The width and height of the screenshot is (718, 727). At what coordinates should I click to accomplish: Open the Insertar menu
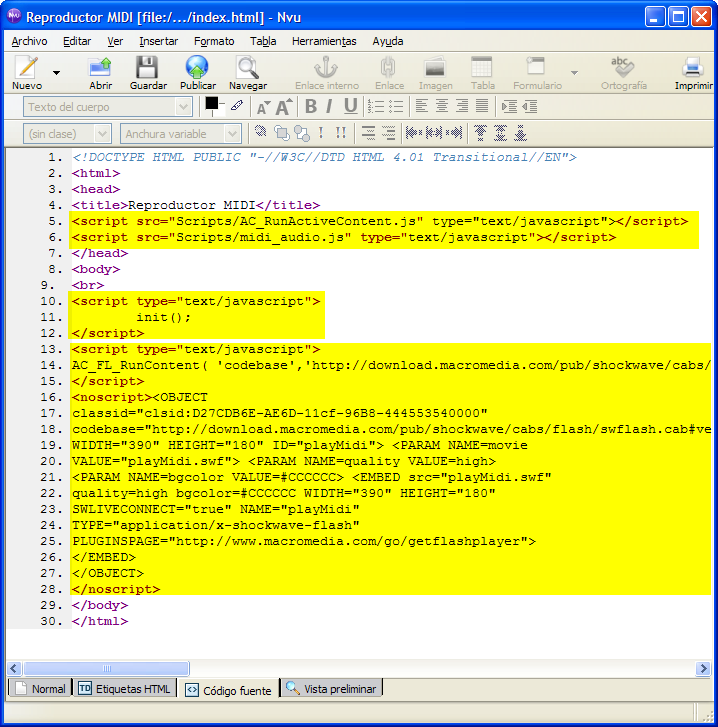[x=158, y=41]
